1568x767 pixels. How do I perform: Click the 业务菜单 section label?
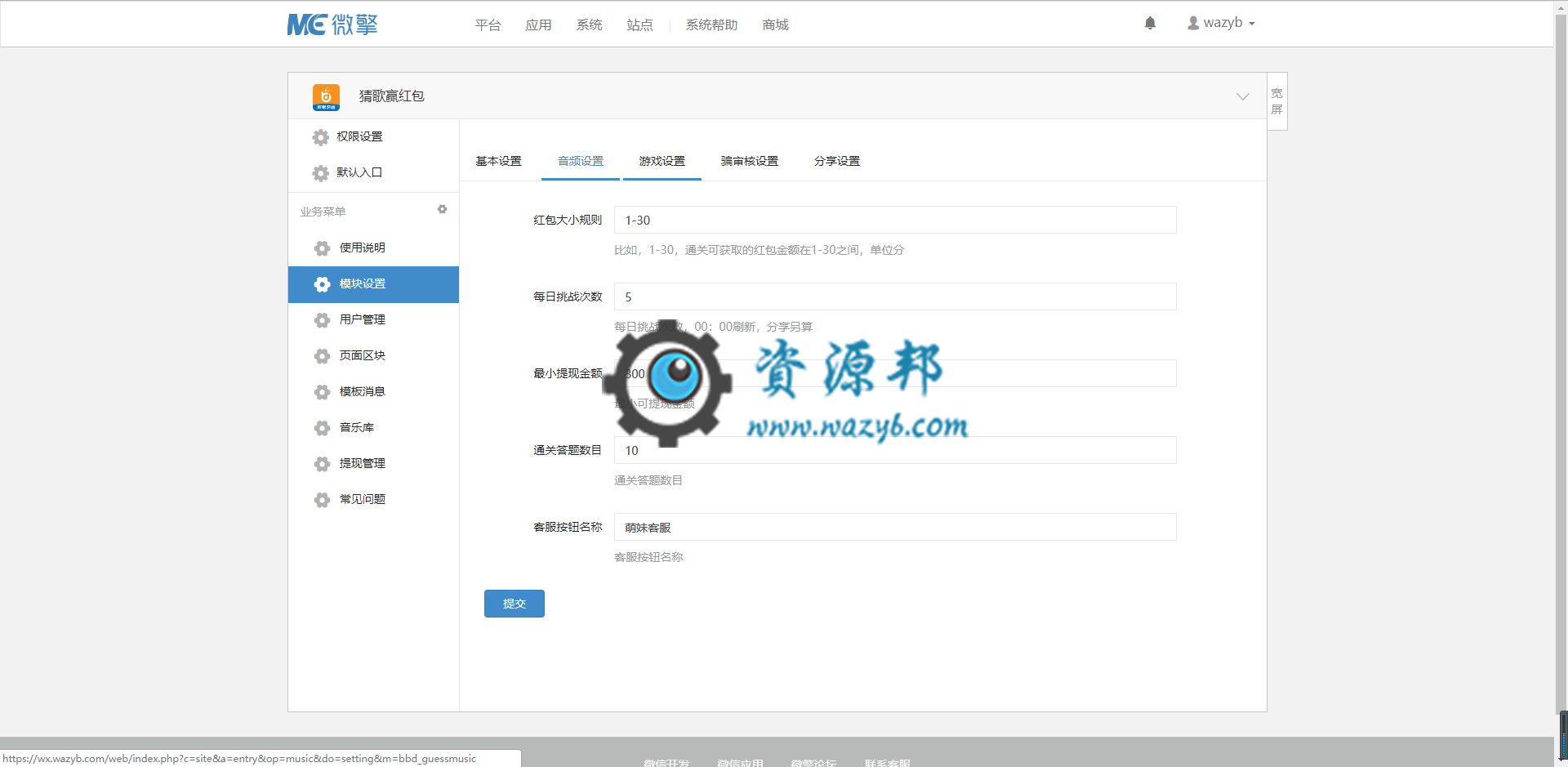tap(323, 212)
